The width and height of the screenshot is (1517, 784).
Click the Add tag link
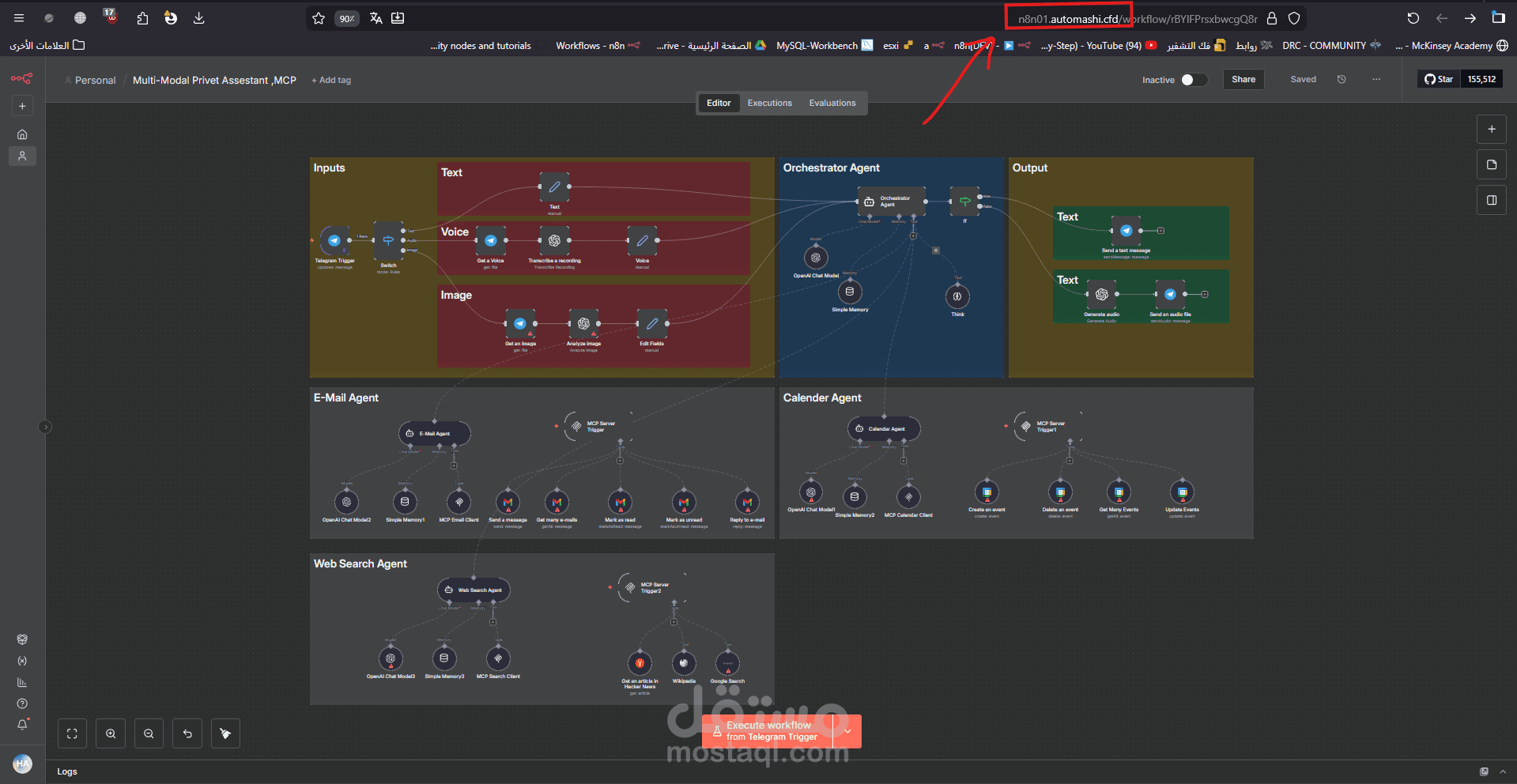pos(331,80)
